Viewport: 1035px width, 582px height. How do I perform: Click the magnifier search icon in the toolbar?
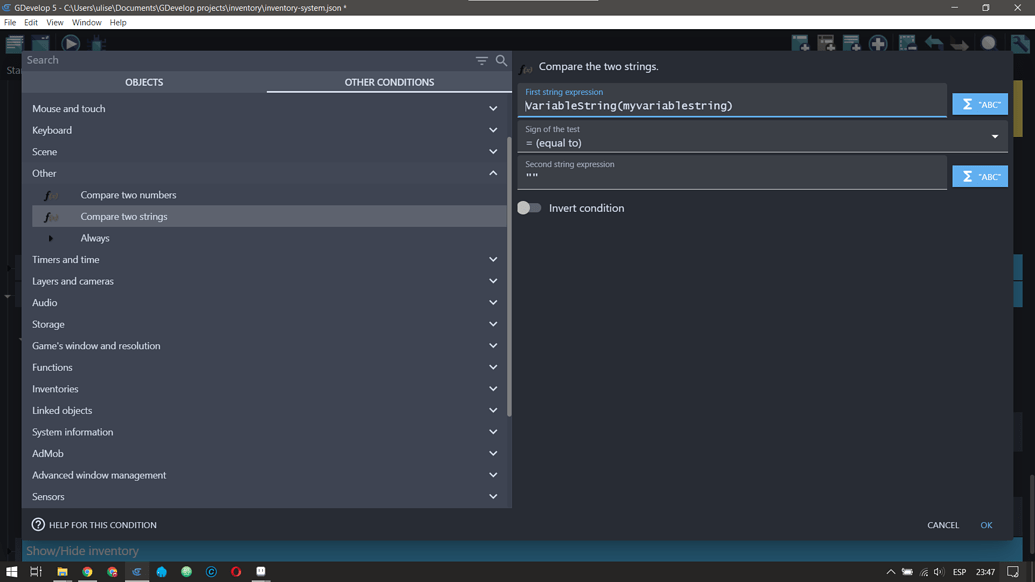tap(988, 43)
